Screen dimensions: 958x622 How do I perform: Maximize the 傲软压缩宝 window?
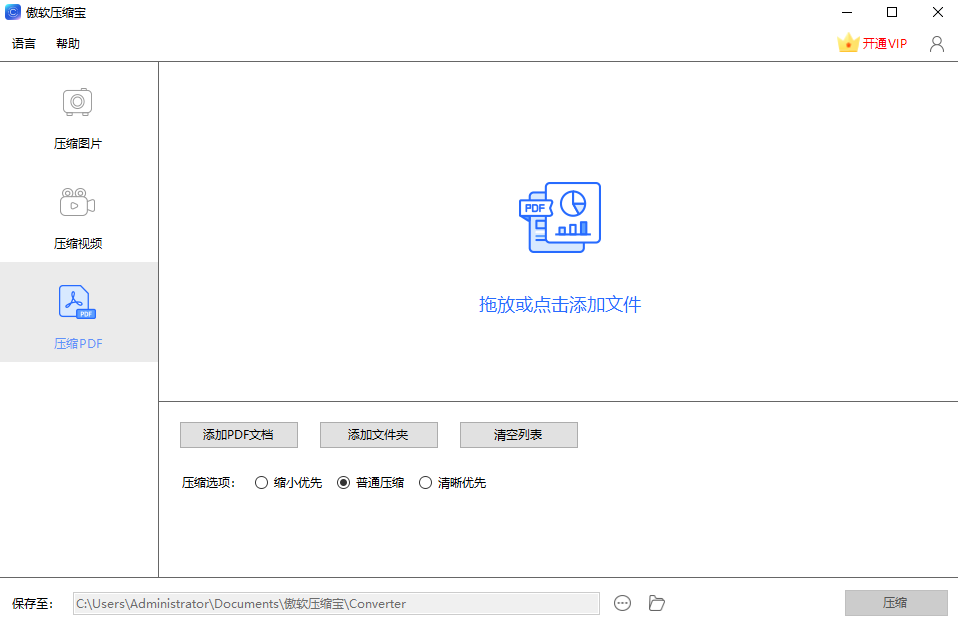pyautogui.click(x=892, y=12)
